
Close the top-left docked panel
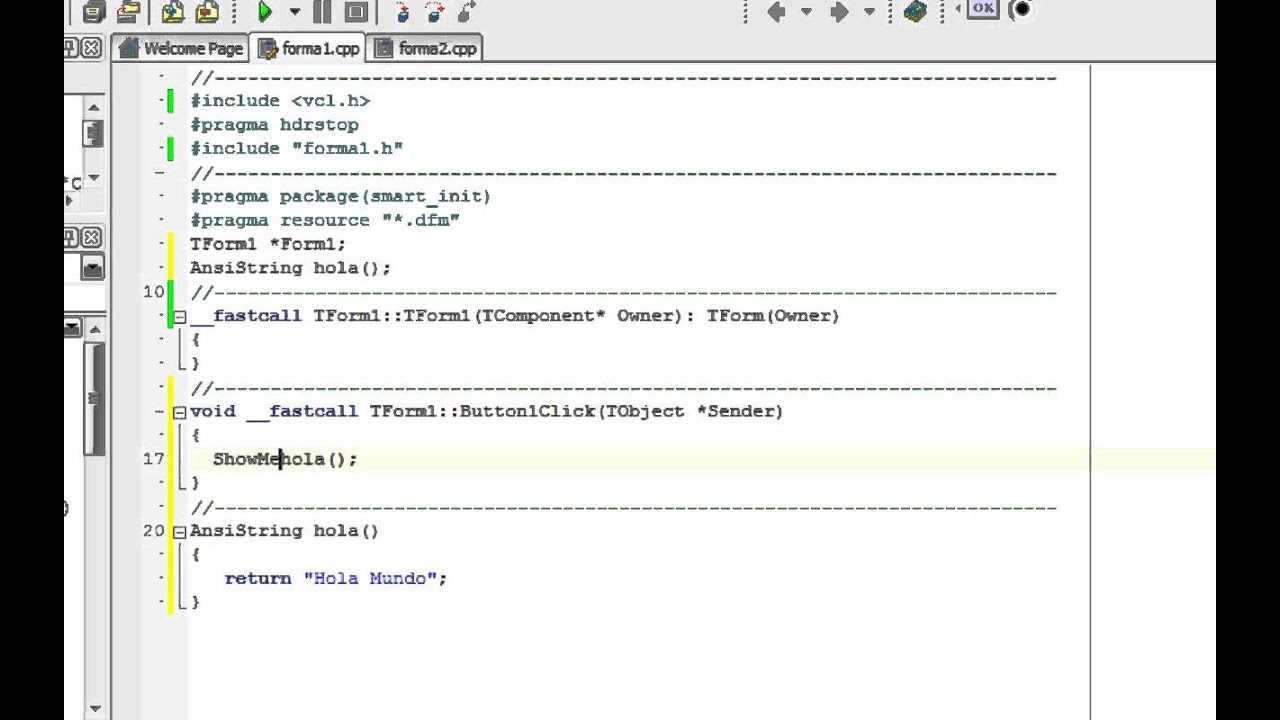pos(91,47)
